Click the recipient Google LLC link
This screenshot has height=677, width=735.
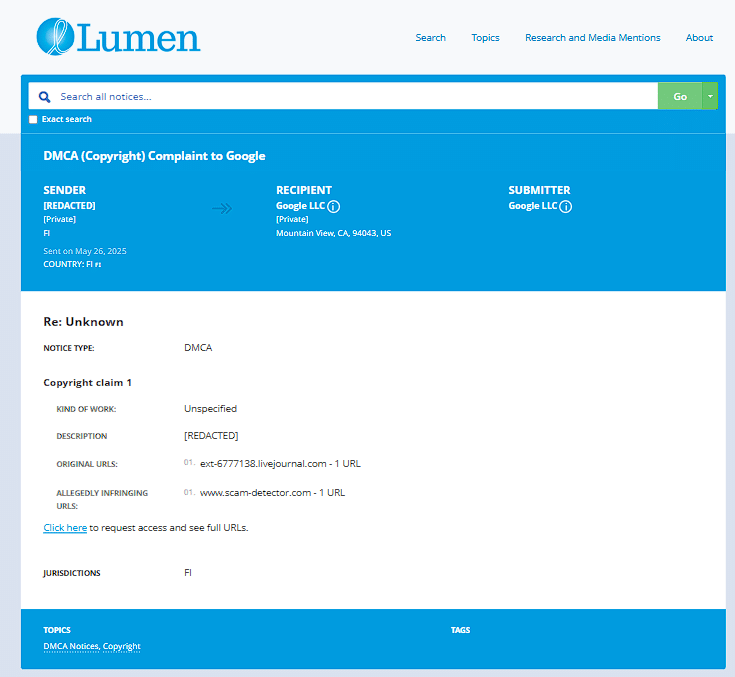coord(300,206)
